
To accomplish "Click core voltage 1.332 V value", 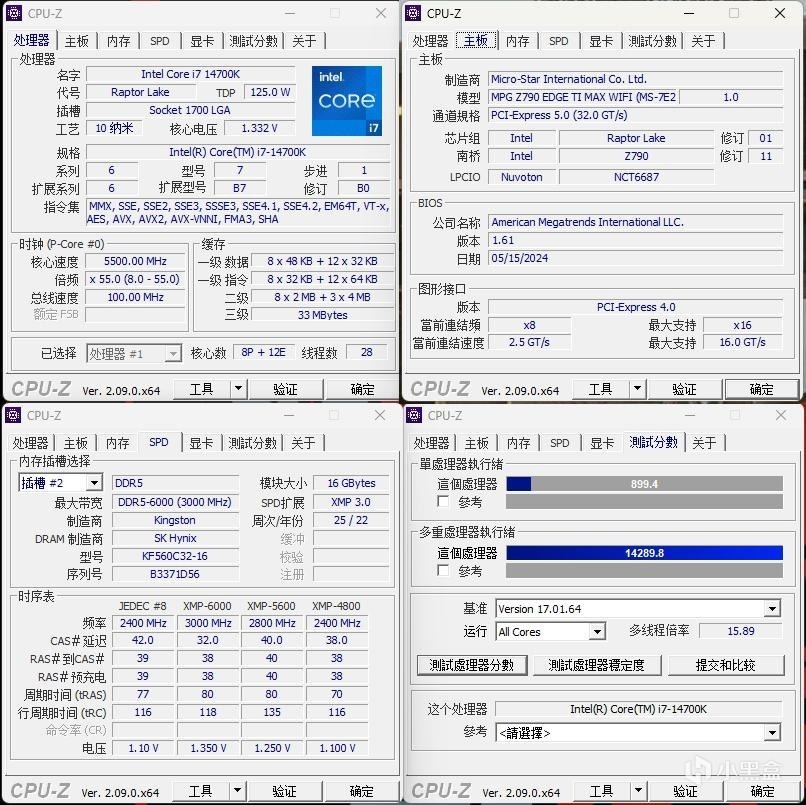I will 260,128.
